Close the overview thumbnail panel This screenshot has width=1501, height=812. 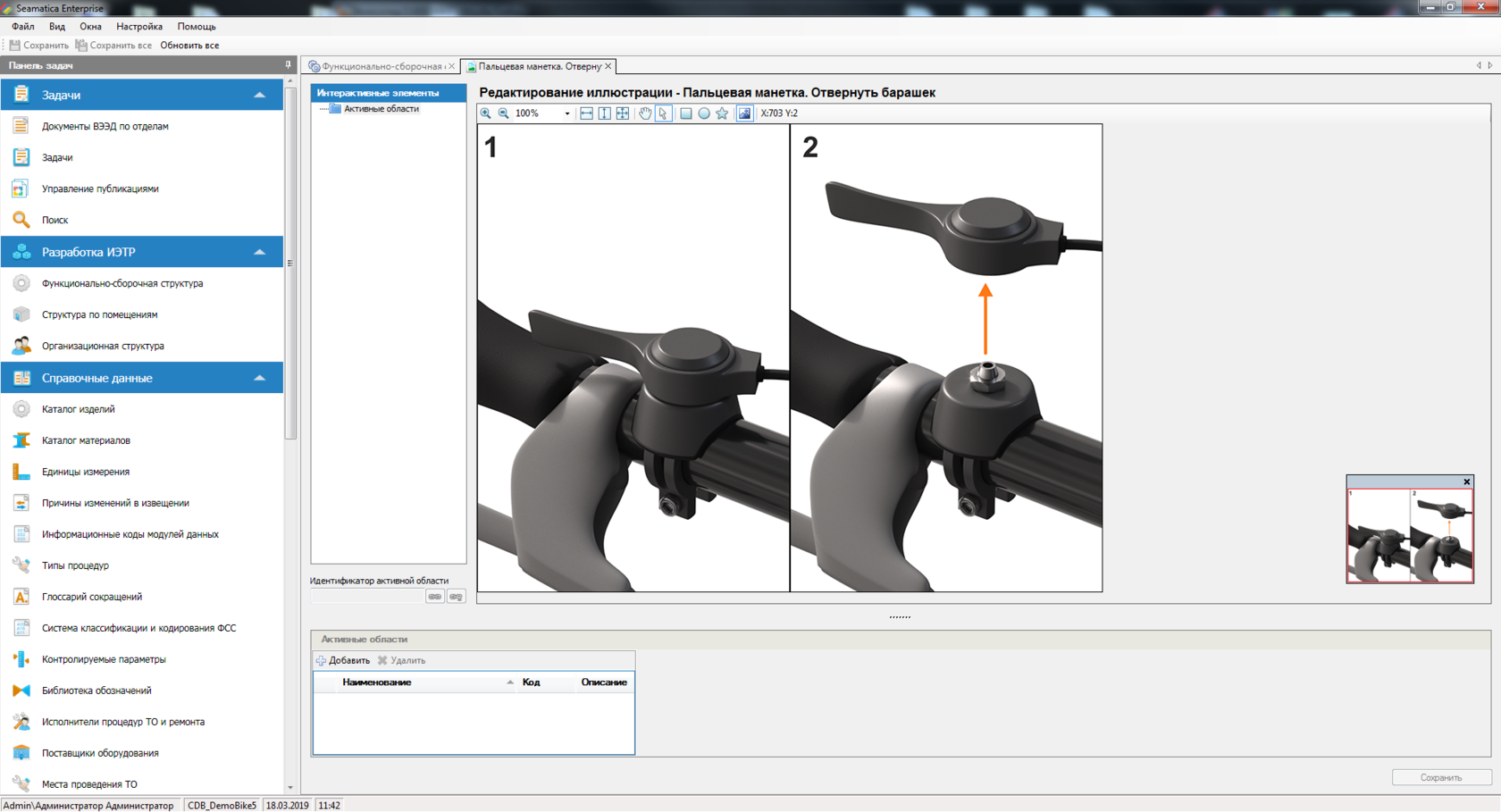pyautogui.click(x=1466, y=481)
